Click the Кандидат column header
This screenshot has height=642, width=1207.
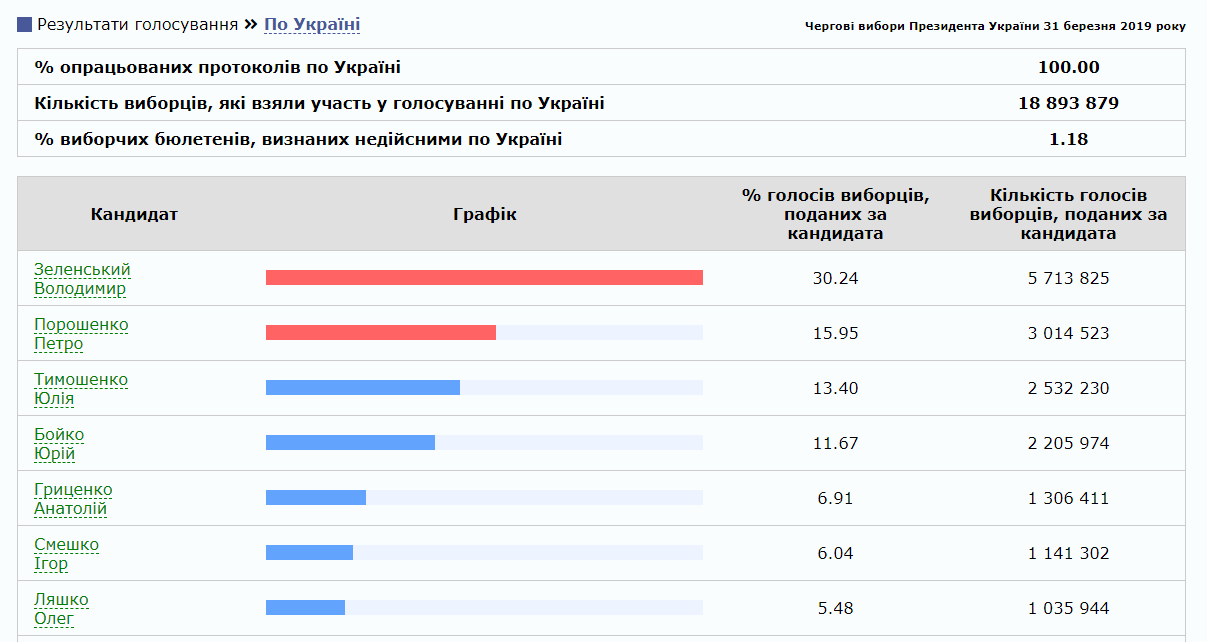click(133, 213)
